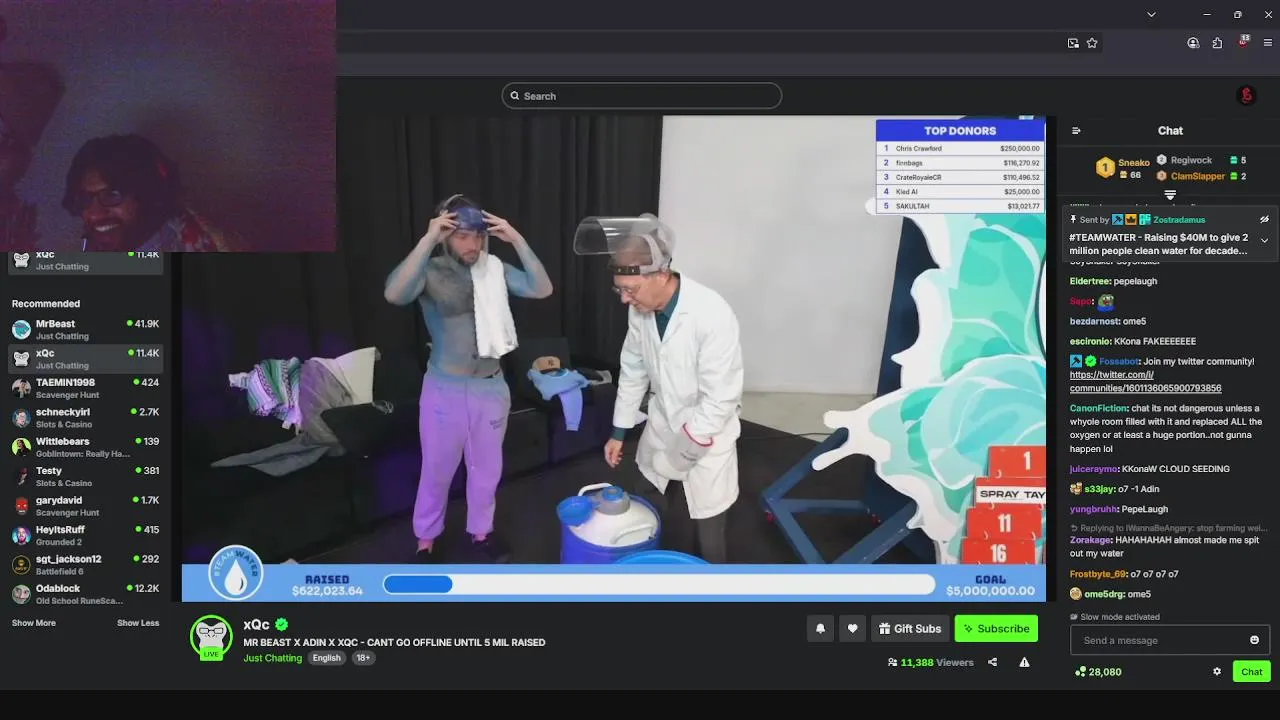Click xQc channel name heading

click(257, 625)
